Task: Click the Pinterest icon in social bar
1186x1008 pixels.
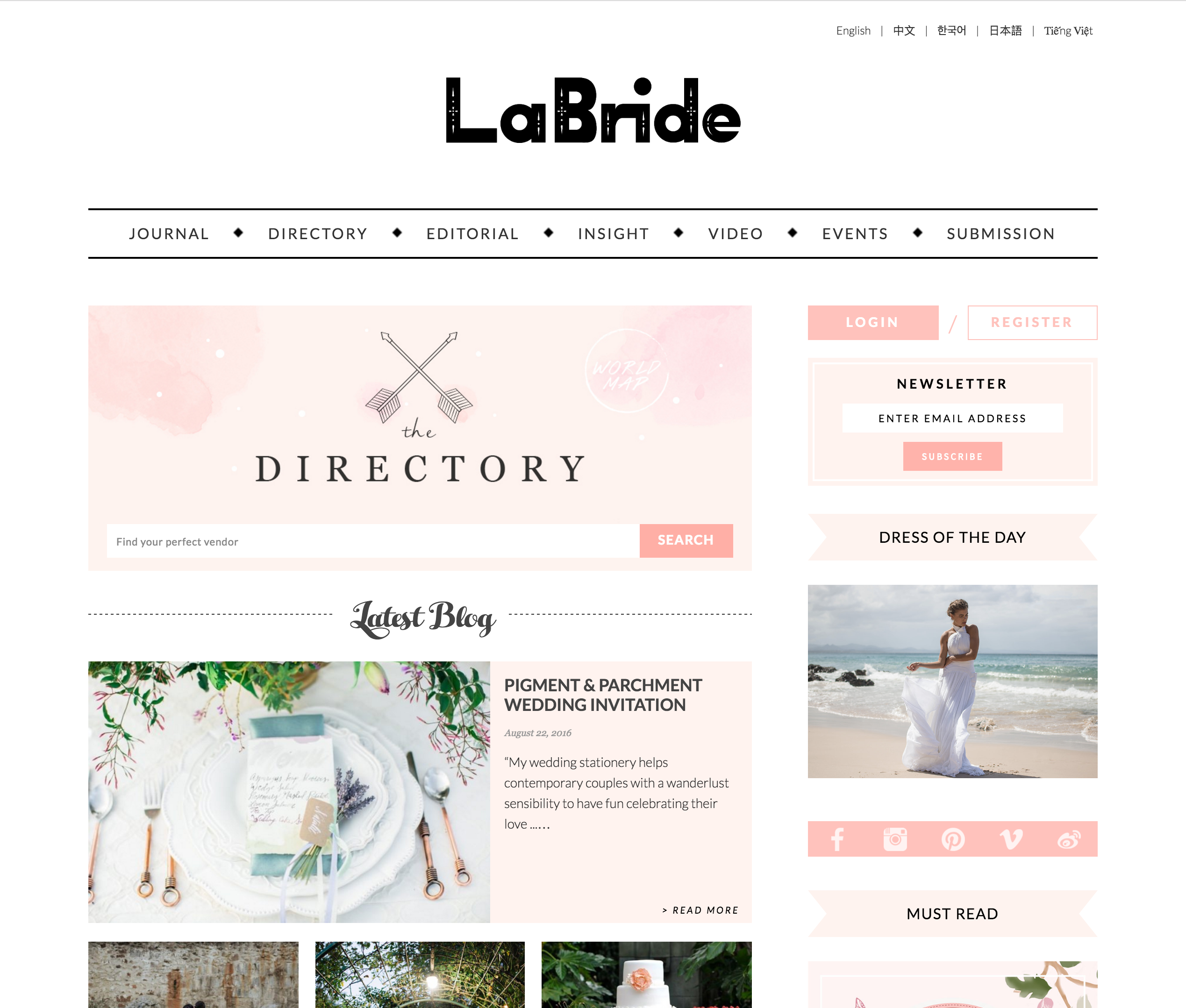Action: tap(951, 838)
